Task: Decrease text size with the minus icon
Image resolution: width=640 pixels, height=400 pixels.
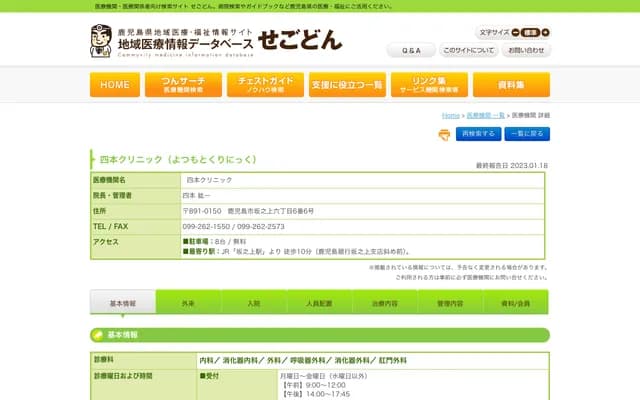Action: tap(516, 33)
